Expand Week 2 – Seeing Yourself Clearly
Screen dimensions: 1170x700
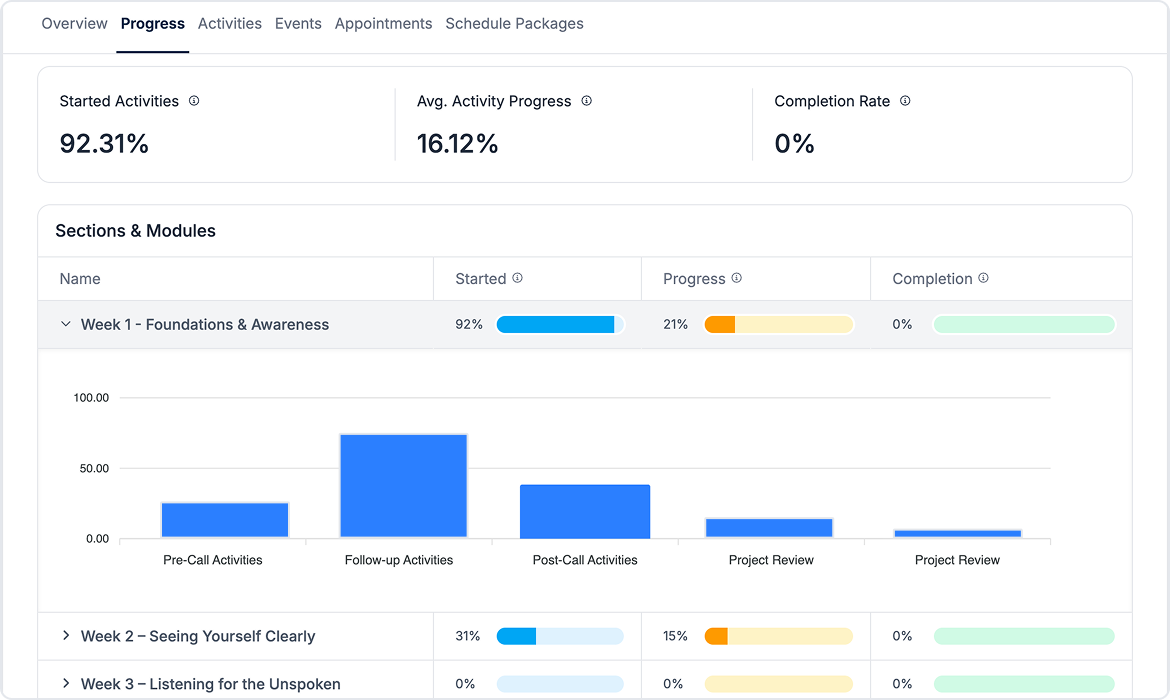point(65,636)
